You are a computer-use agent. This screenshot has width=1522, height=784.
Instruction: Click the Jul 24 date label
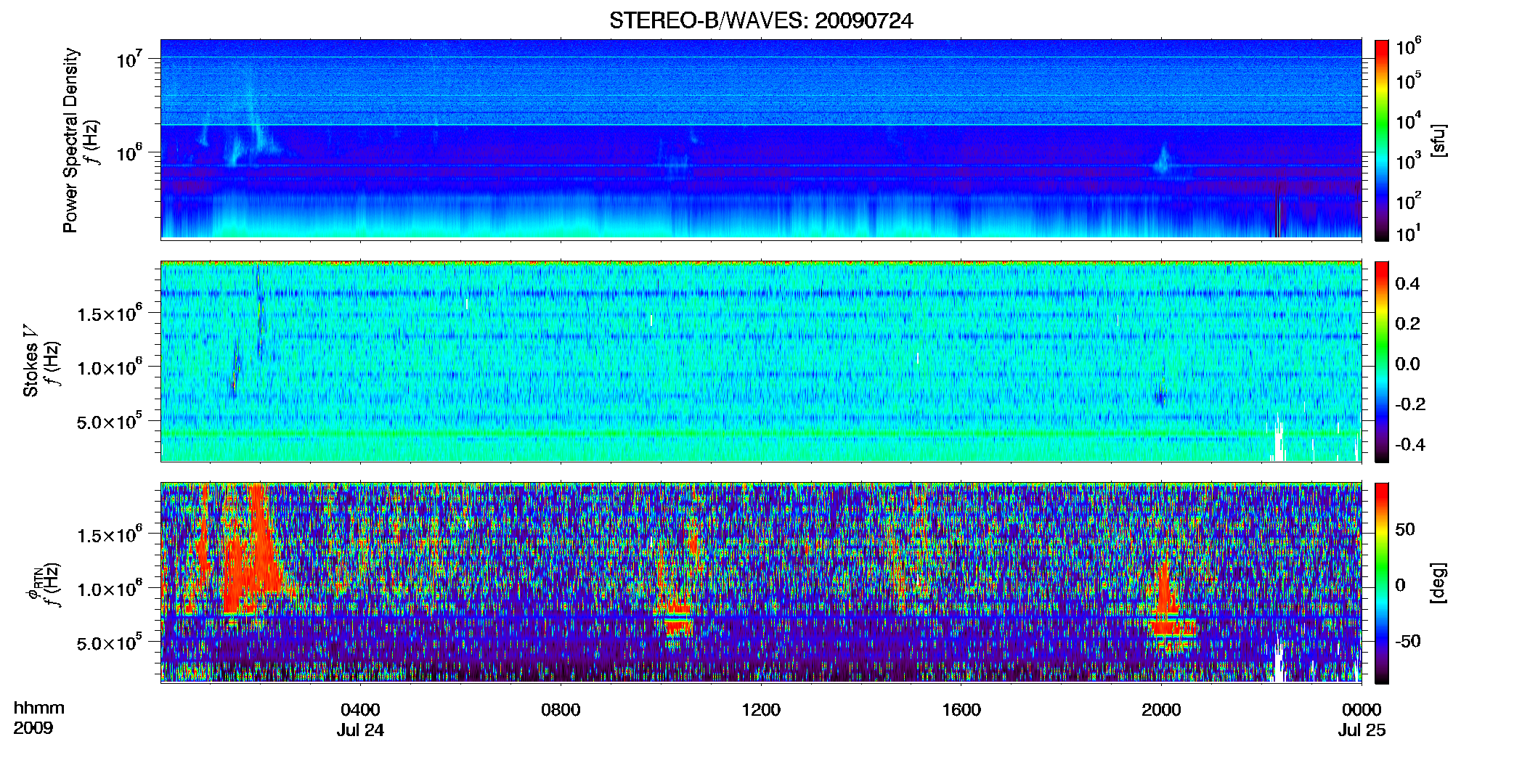tap(360, 730)
